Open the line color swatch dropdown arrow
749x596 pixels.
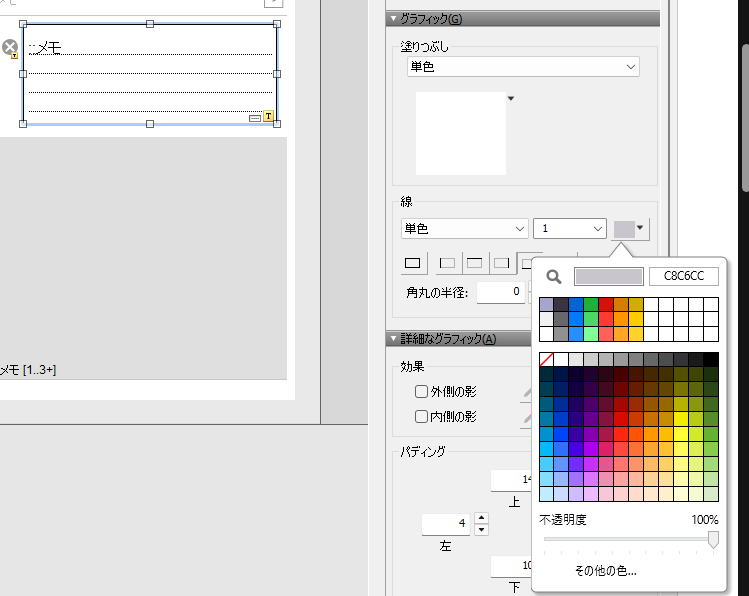641,229
